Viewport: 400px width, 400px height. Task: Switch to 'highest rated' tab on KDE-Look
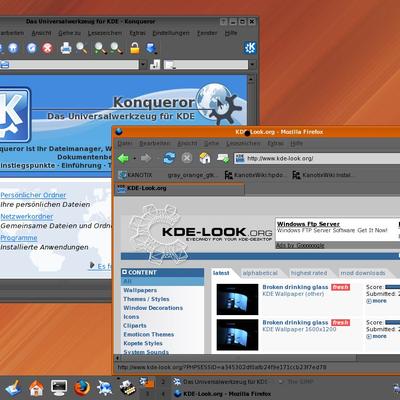309,273
